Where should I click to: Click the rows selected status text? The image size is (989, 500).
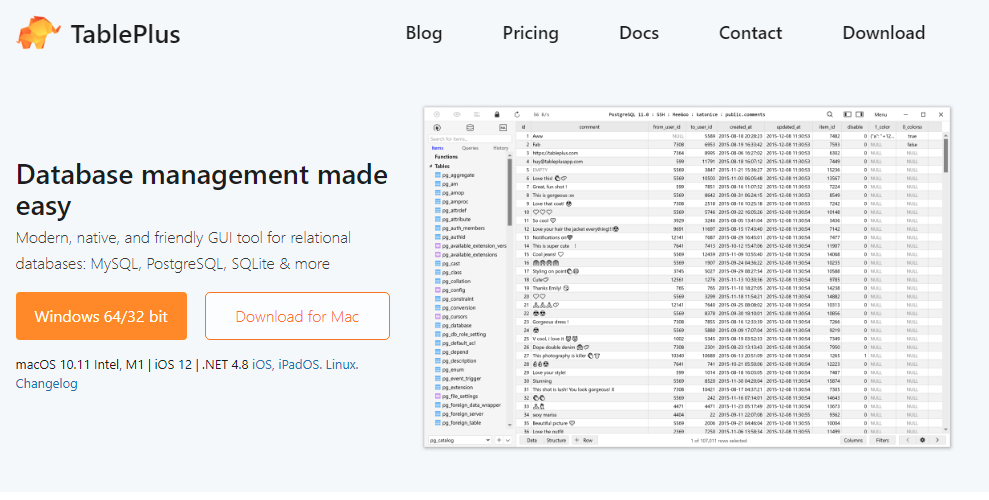point(719,440)
